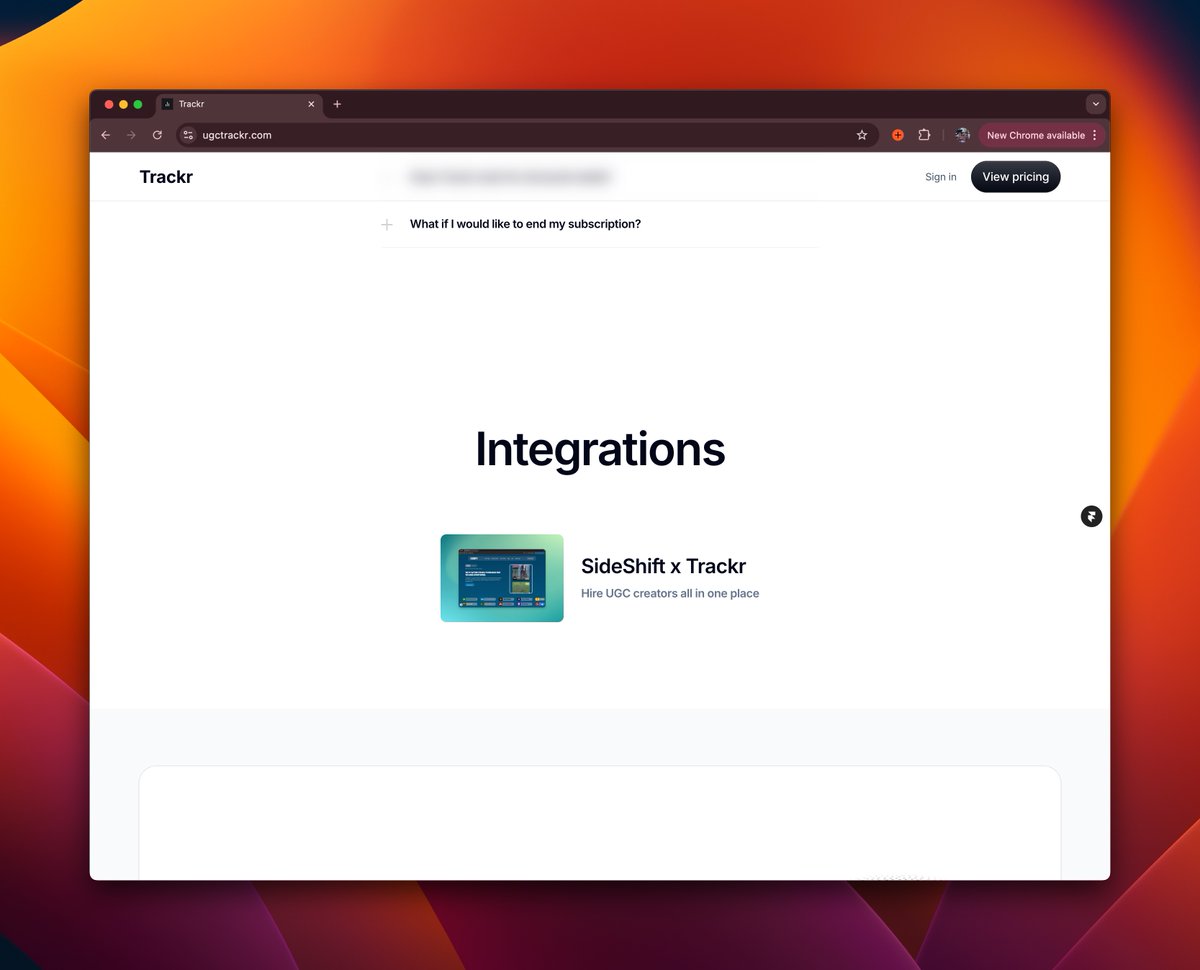The height and width of the screenshot is (970, 1200).
Task: Select the Trackr browser tab
Action: [239, 104]
